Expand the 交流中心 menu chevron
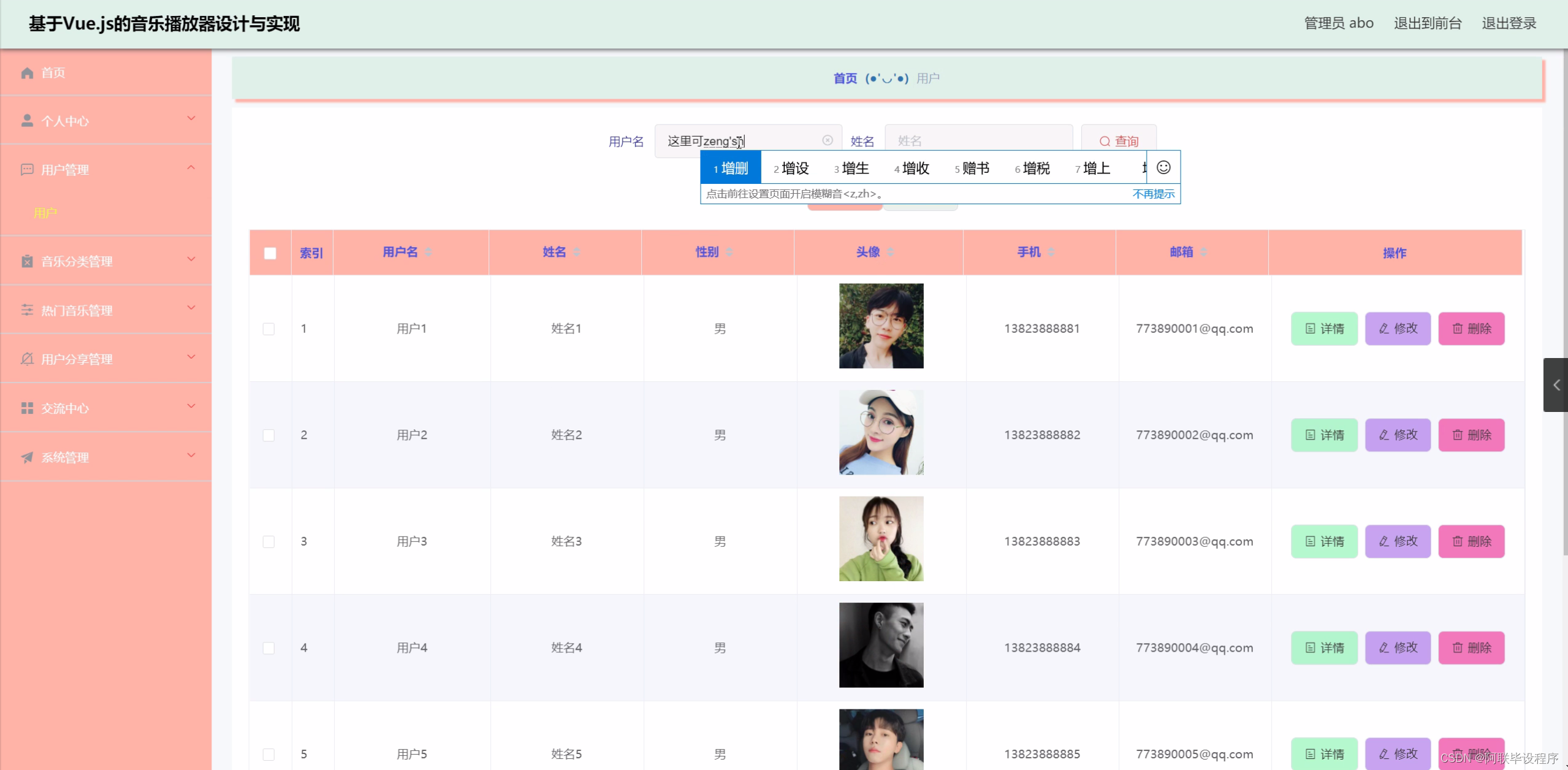 tap(191, 406)
